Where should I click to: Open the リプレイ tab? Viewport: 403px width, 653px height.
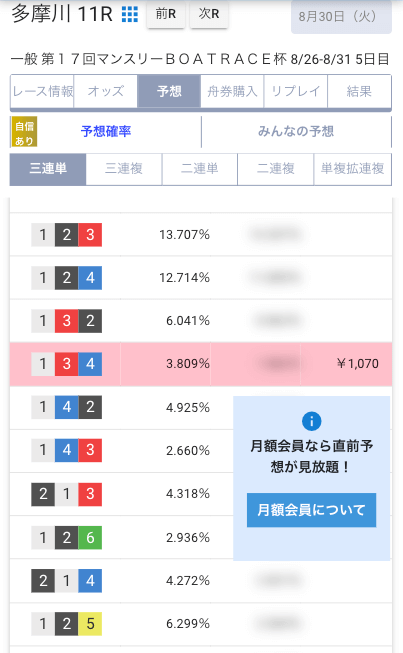pyautogui.click(x=296, y=91)
